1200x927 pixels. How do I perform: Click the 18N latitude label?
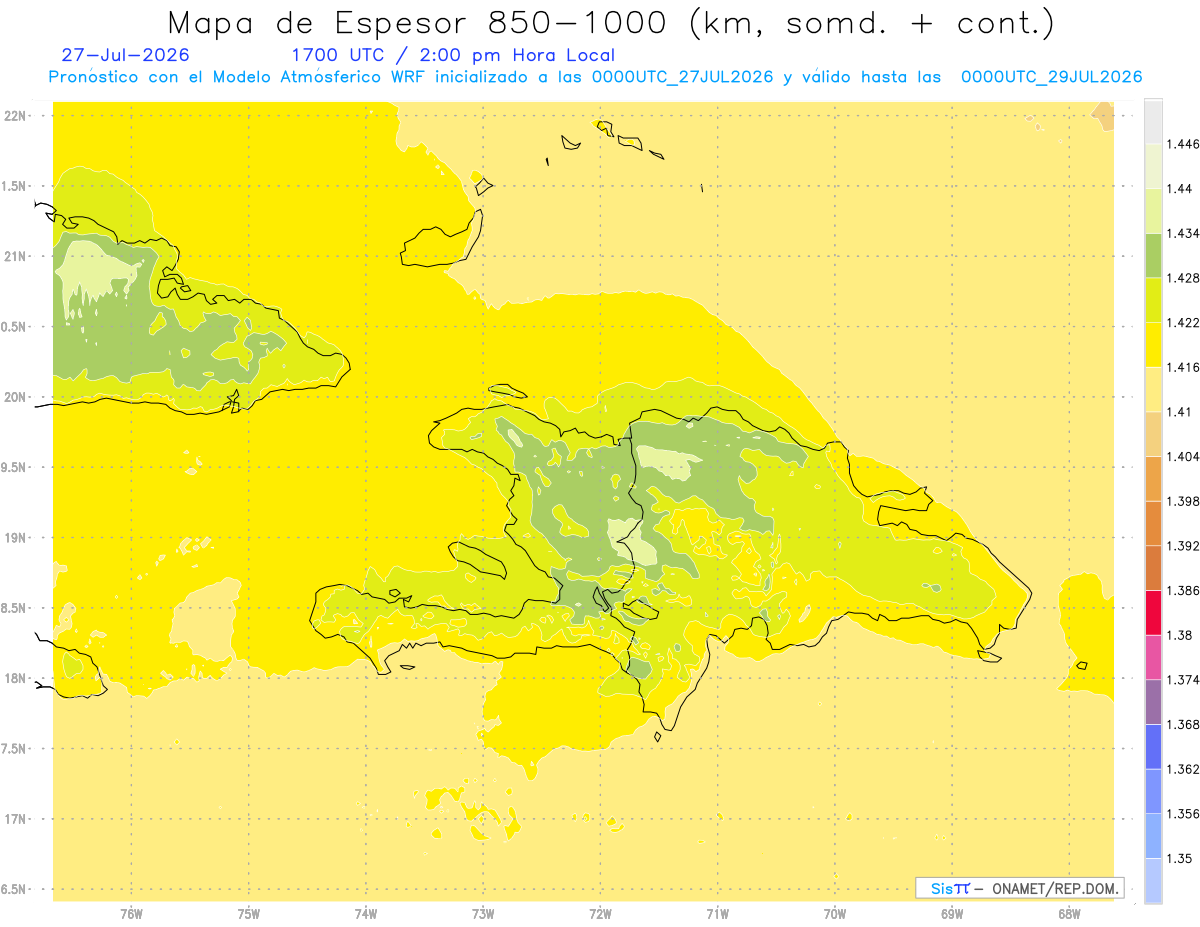pos(17,678)
